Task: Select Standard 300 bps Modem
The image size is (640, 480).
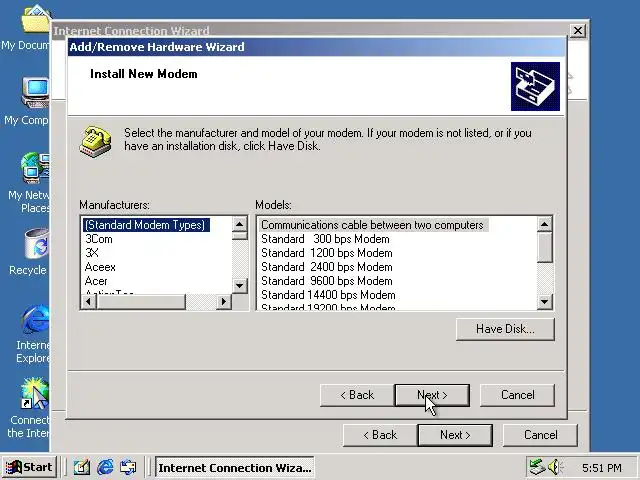Action: tap(325, 239)
